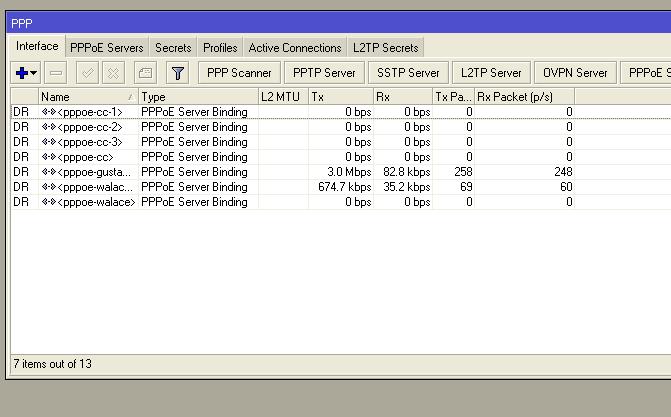Click the 69 Tx packet value

pyautogui.click(x=466, y=187)
